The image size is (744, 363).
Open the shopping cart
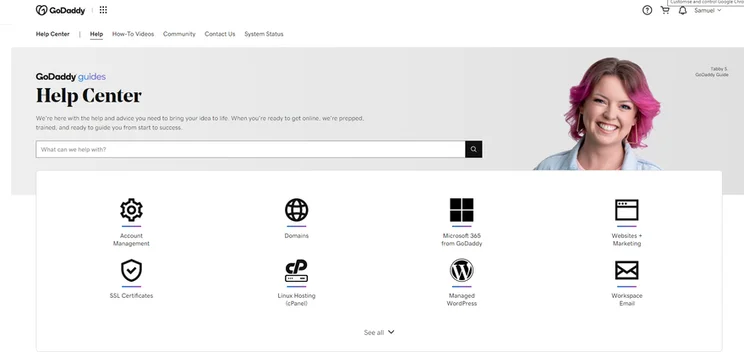tap(665, 10)
